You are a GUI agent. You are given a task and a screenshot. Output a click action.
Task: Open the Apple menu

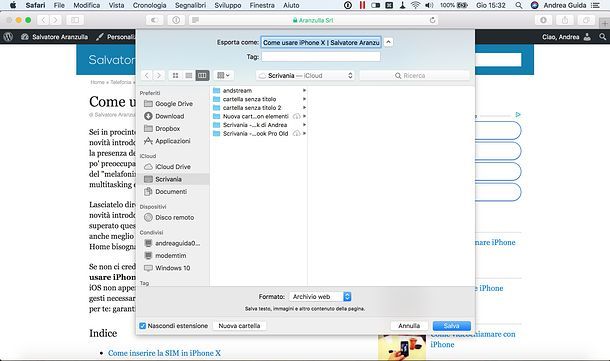coord(13,5)
